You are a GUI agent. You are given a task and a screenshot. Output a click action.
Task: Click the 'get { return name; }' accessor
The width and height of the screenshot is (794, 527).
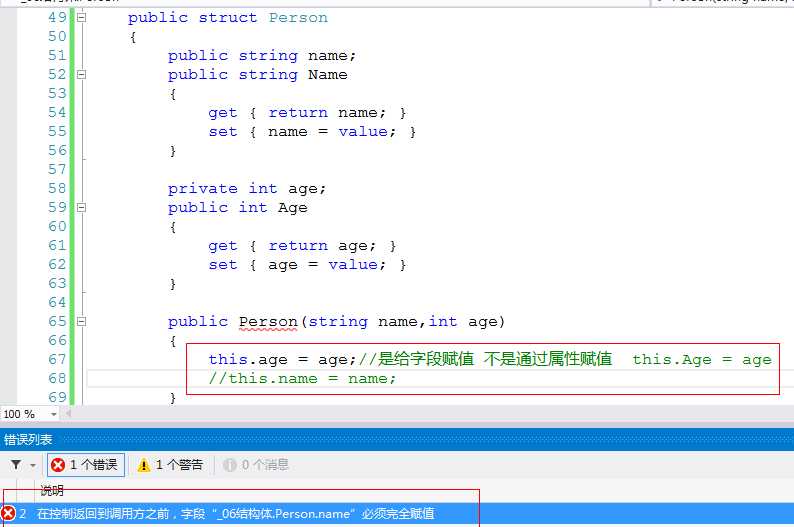[x=307, y=113]
